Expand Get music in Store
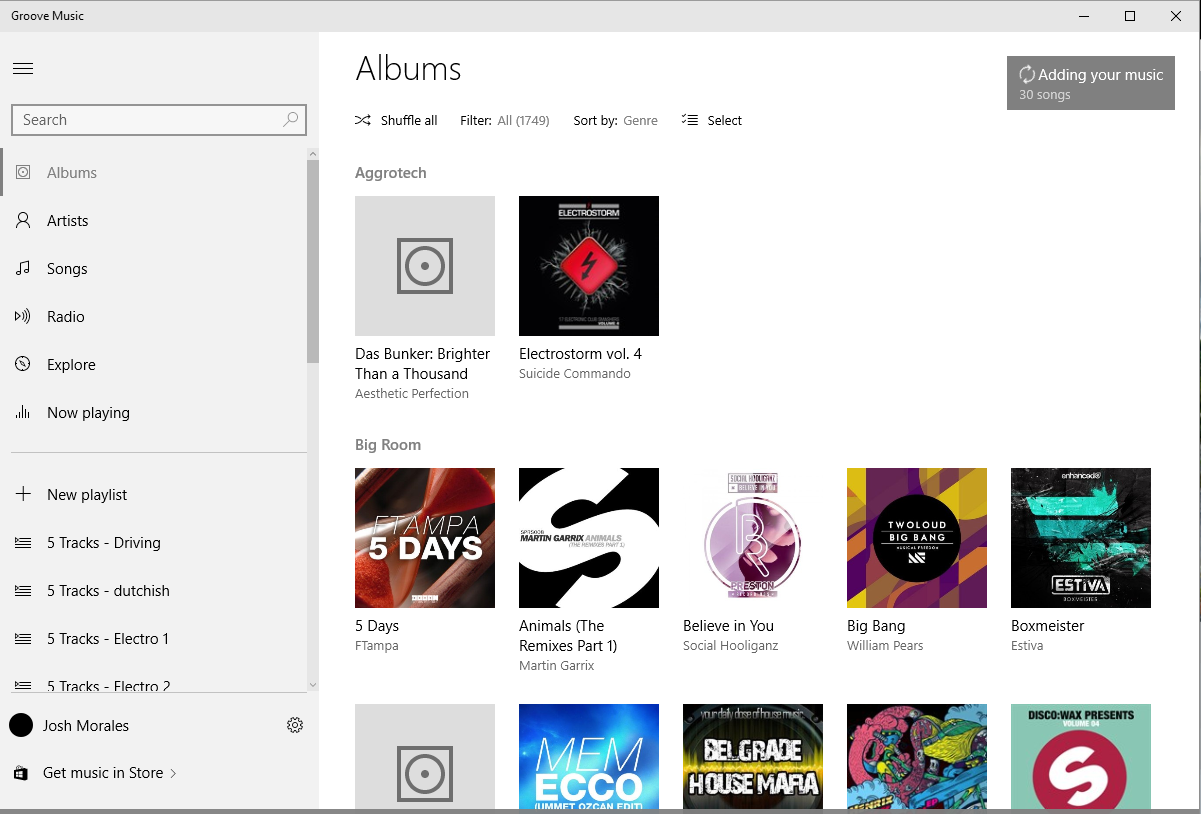Screen dimensions: 1201x814 pyautogui.click(x=103, y=772)
